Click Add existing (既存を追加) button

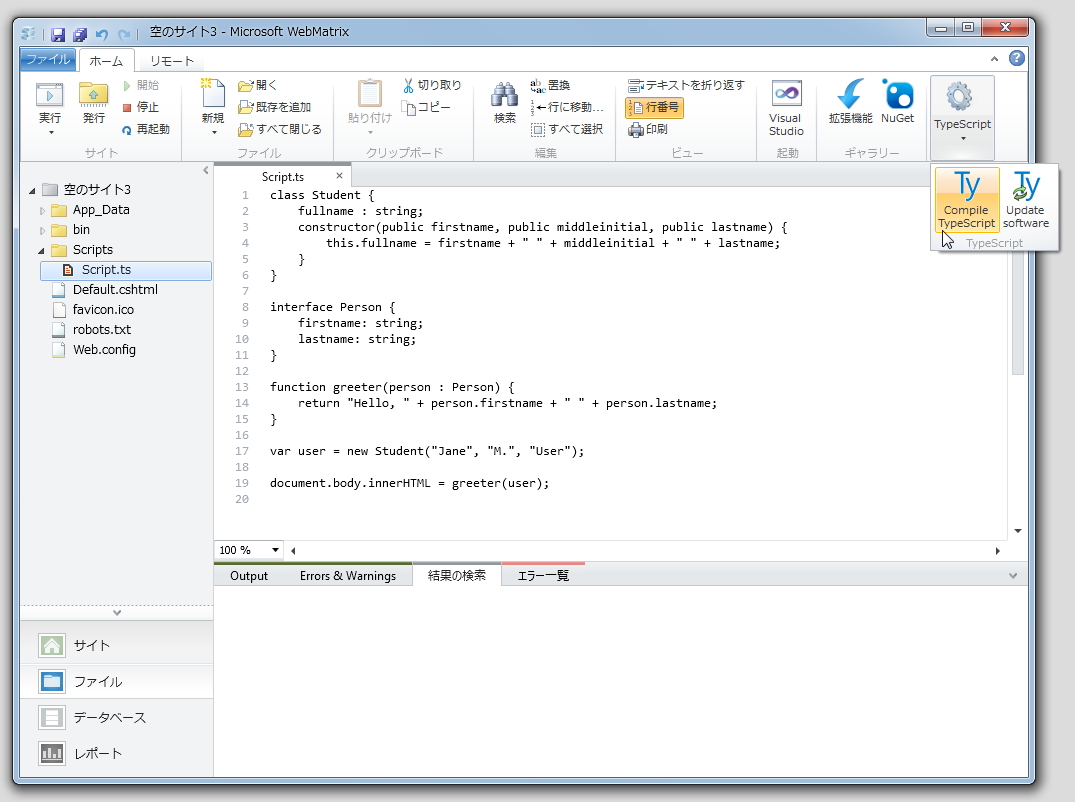coord(274,107)
